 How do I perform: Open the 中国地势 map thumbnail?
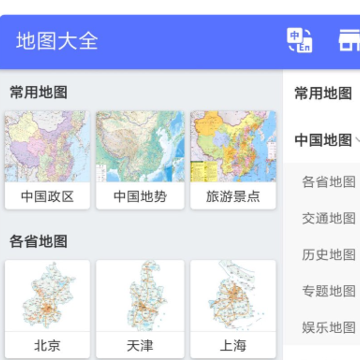click(x=140, y=146)
